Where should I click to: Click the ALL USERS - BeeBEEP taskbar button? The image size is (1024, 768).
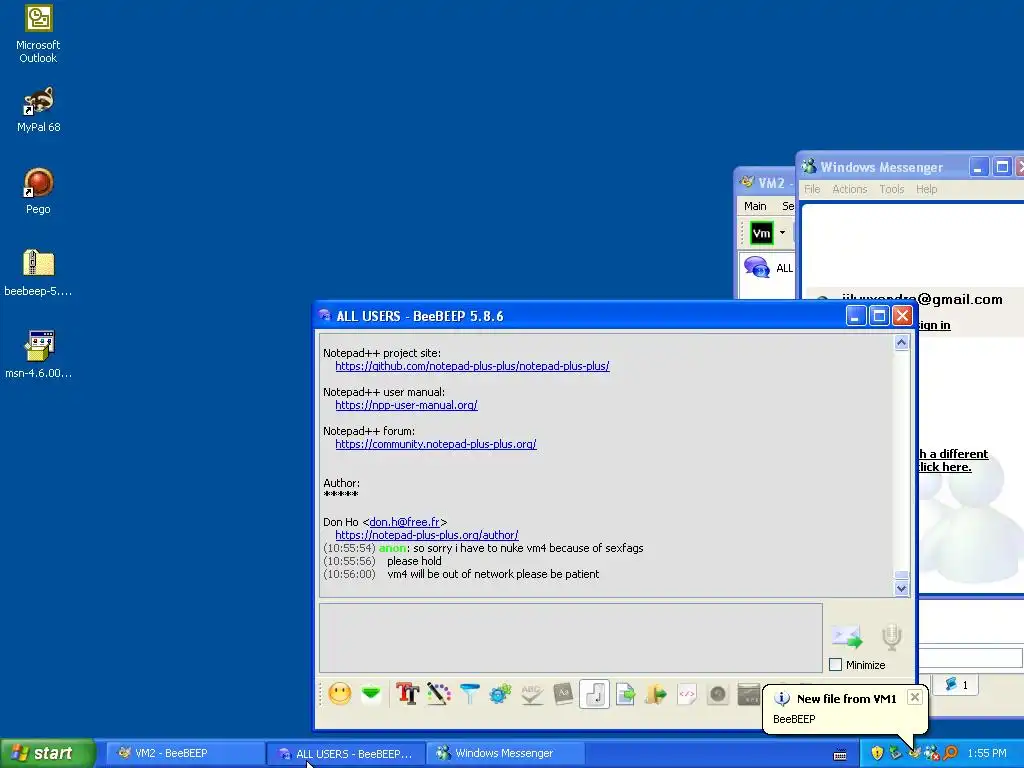pyautogui.click(x=346, y=754)
